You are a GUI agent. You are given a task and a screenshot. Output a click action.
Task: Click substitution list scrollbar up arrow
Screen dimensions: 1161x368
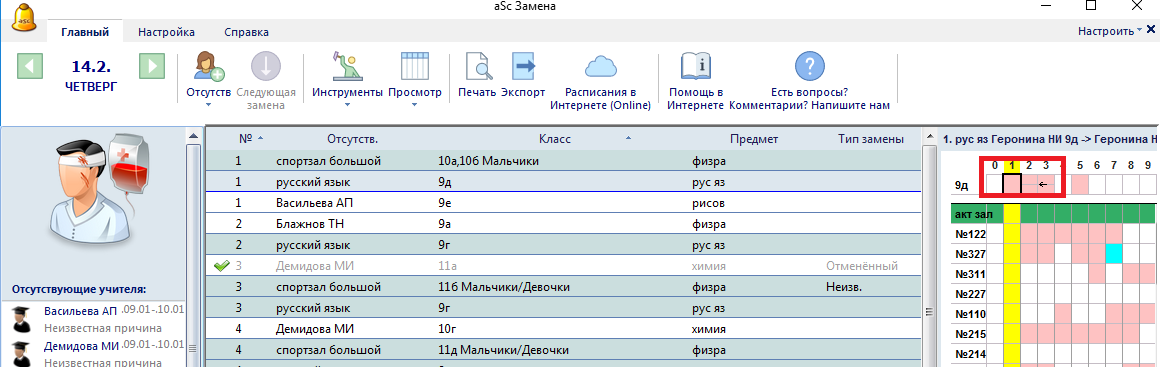(929, 138)
